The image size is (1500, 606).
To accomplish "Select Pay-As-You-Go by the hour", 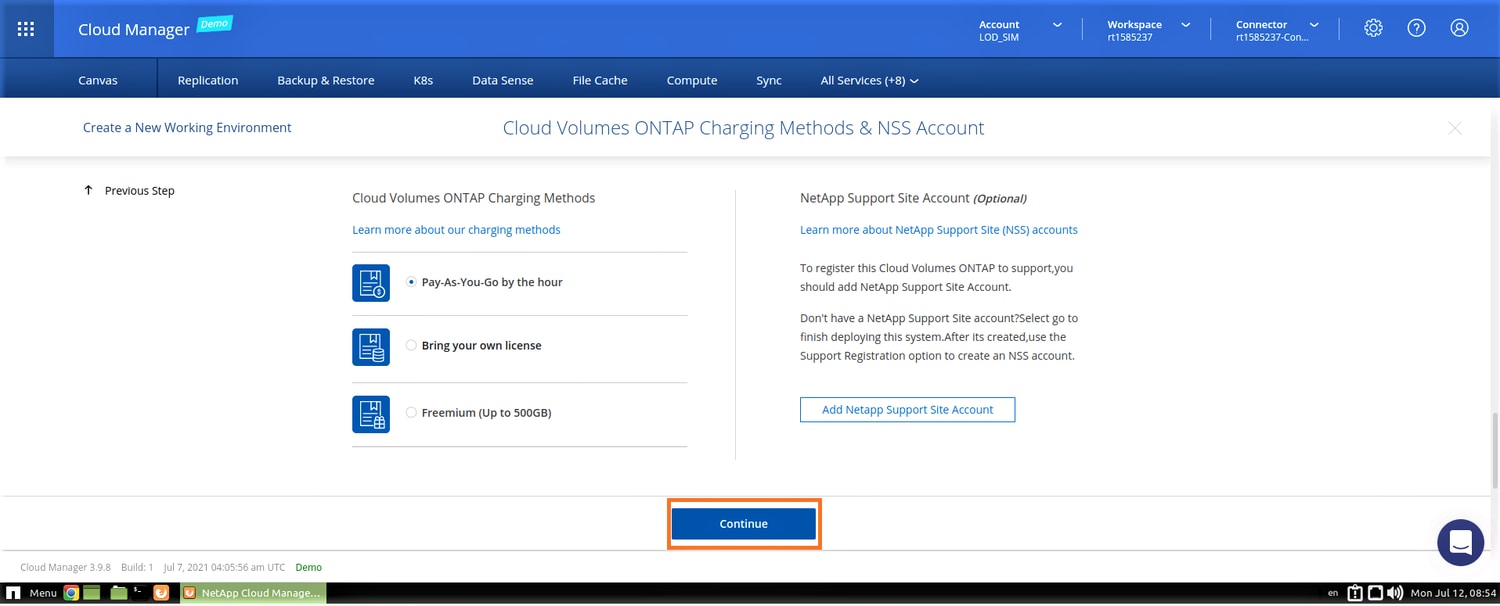I will coord(411,283).
